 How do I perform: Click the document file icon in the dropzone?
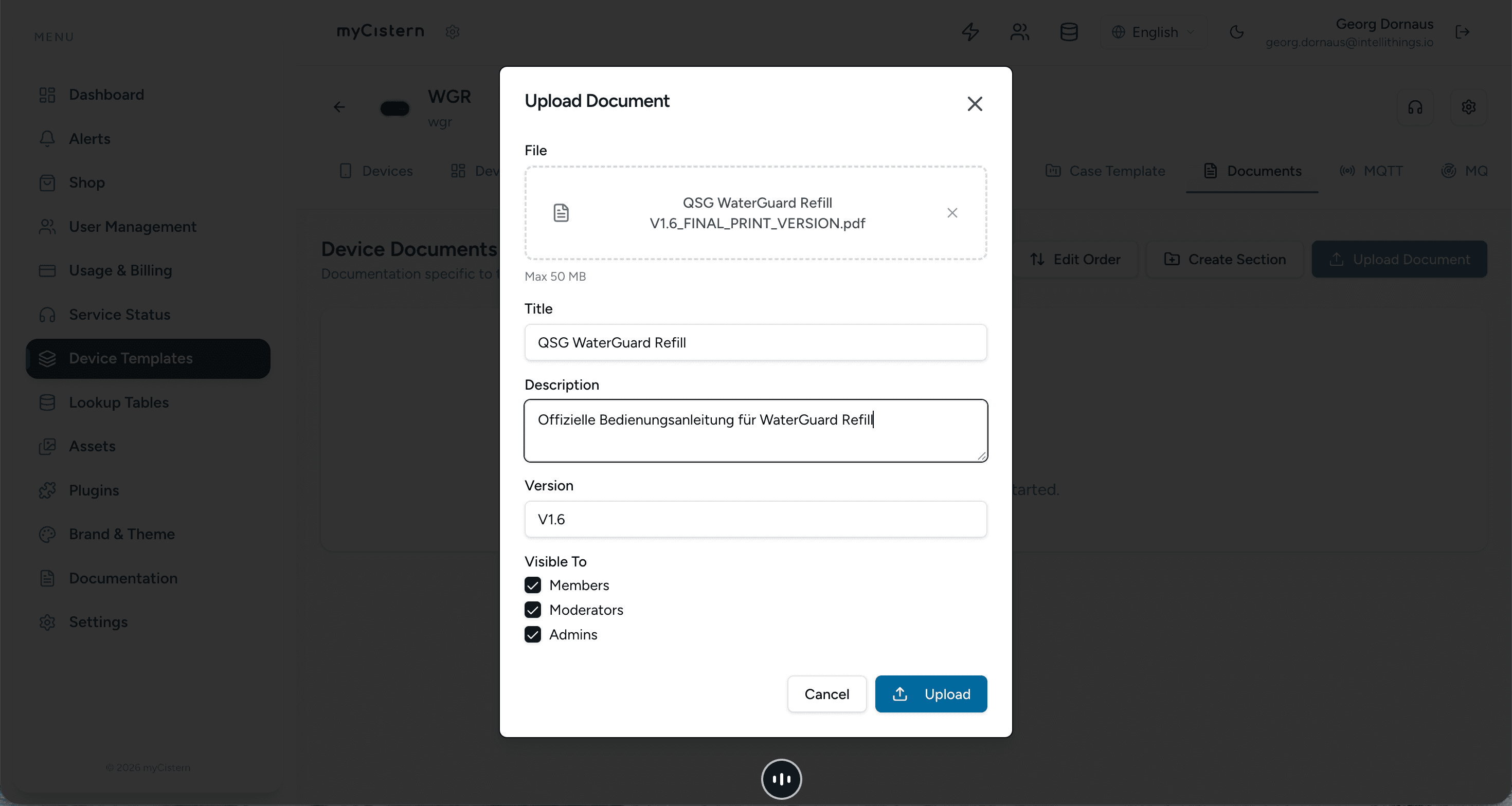tap(561, 213)
